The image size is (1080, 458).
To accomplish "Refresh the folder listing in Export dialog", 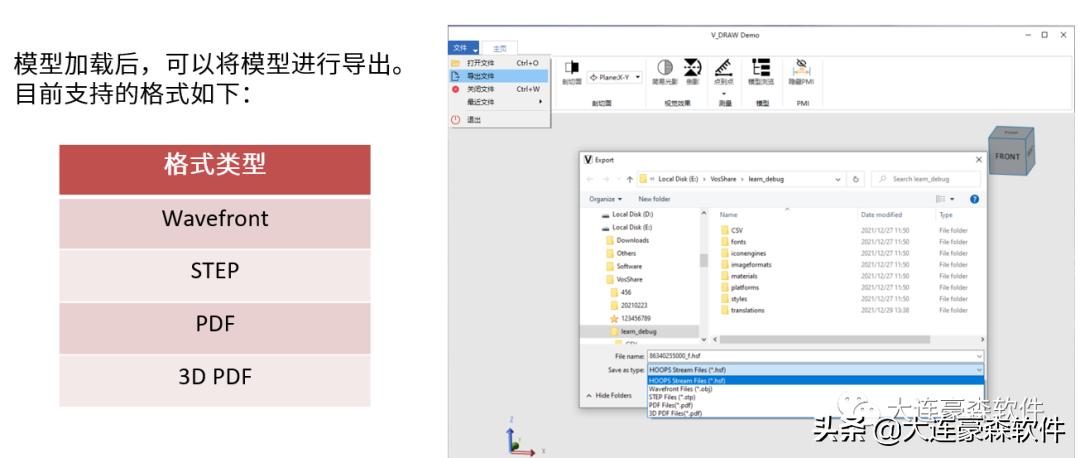I will click(x=855, y=179).
